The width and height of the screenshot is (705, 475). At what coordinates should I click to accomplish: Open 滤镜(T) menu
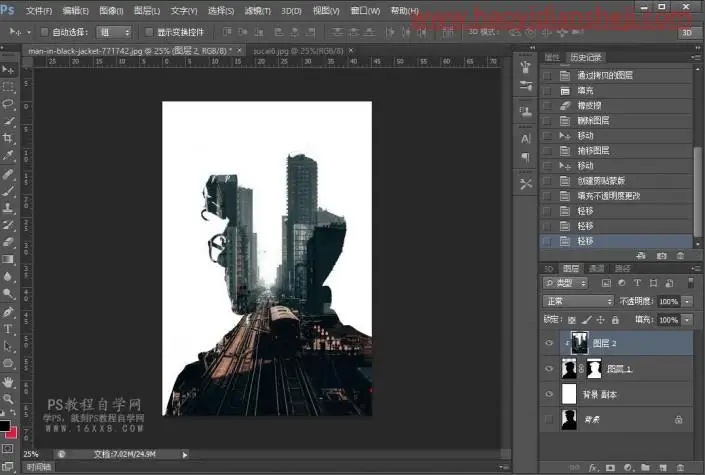(258, 10)
